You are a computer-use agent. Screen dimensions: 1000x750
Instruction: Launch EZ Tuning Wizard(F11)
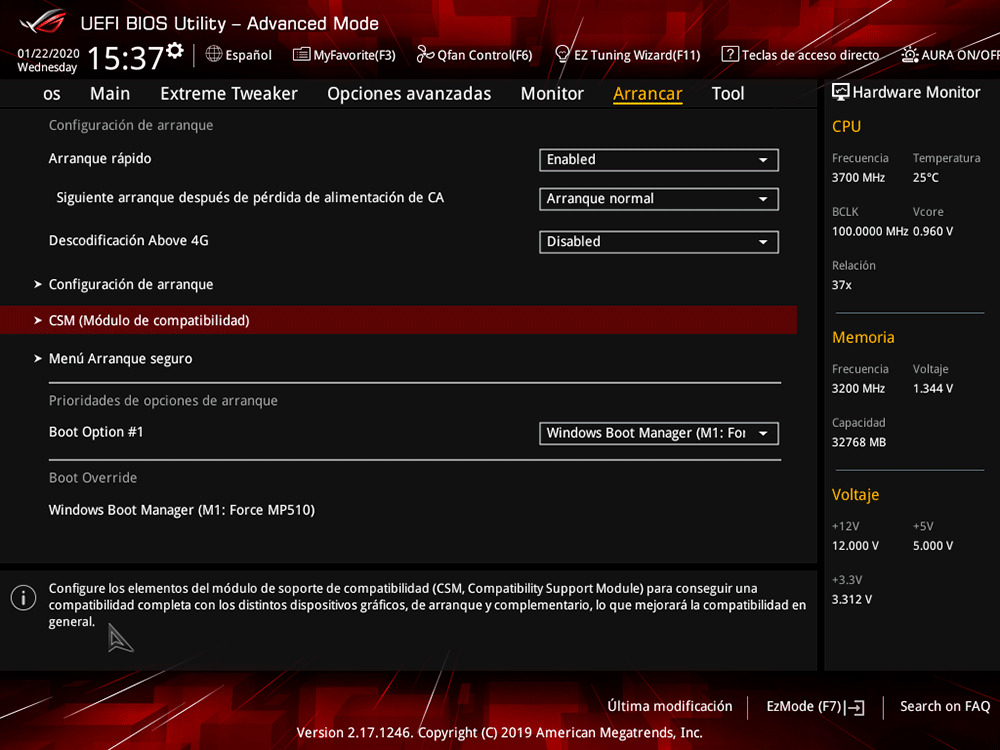click(x=628, y=55)
